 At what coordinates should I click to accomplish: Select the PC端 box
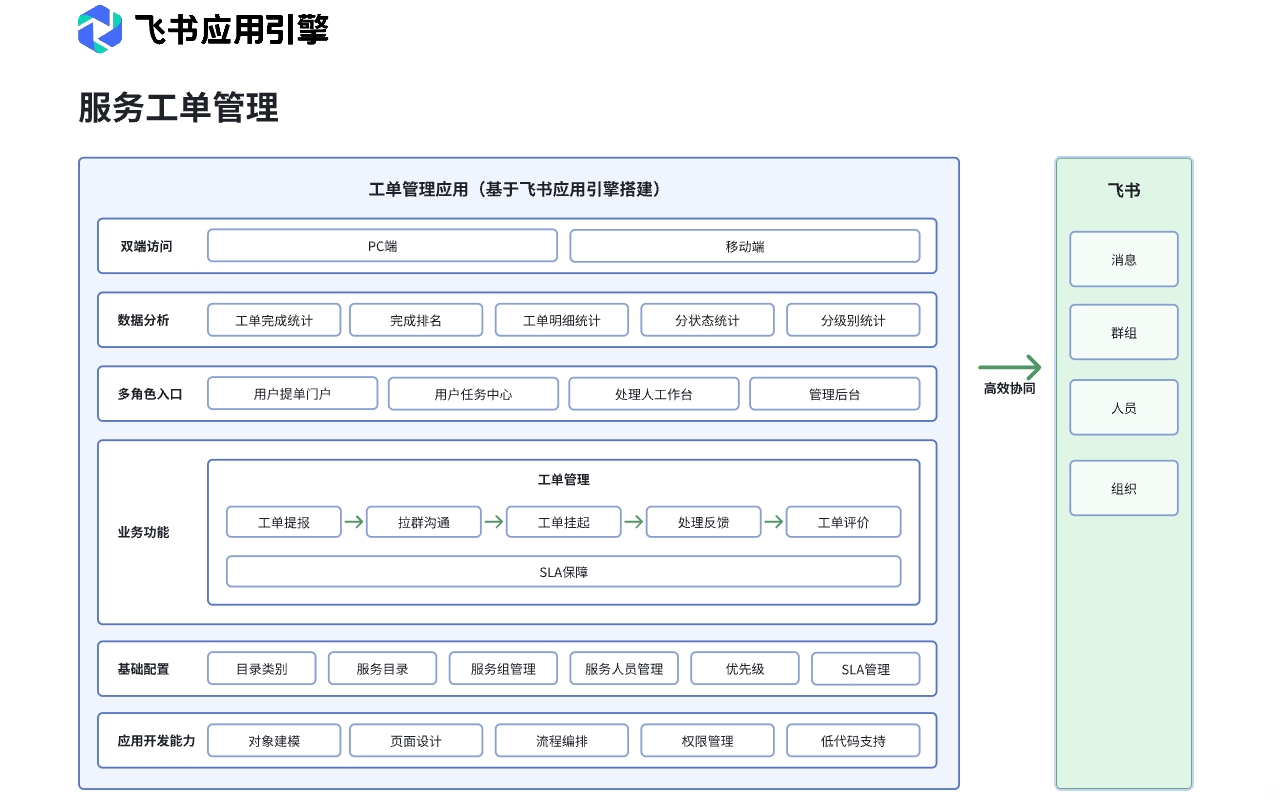click(382, 246)
